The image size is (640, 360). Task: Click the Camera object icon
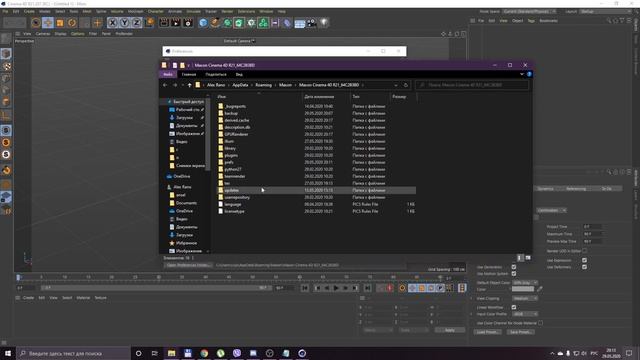(311, 23)
